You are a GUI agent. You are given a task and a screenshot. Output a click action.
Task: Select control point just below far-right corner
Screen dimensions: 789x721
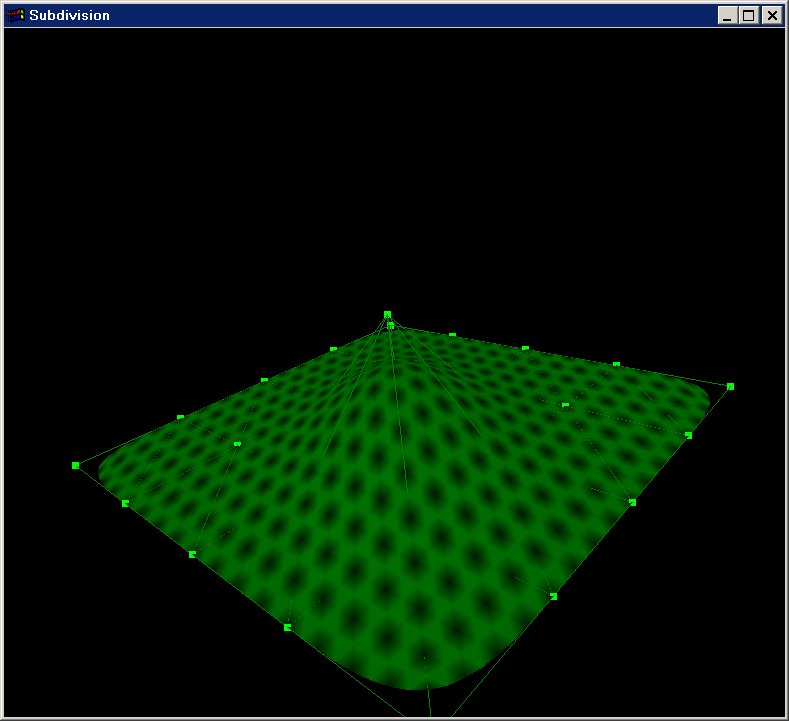pos(688,435)
